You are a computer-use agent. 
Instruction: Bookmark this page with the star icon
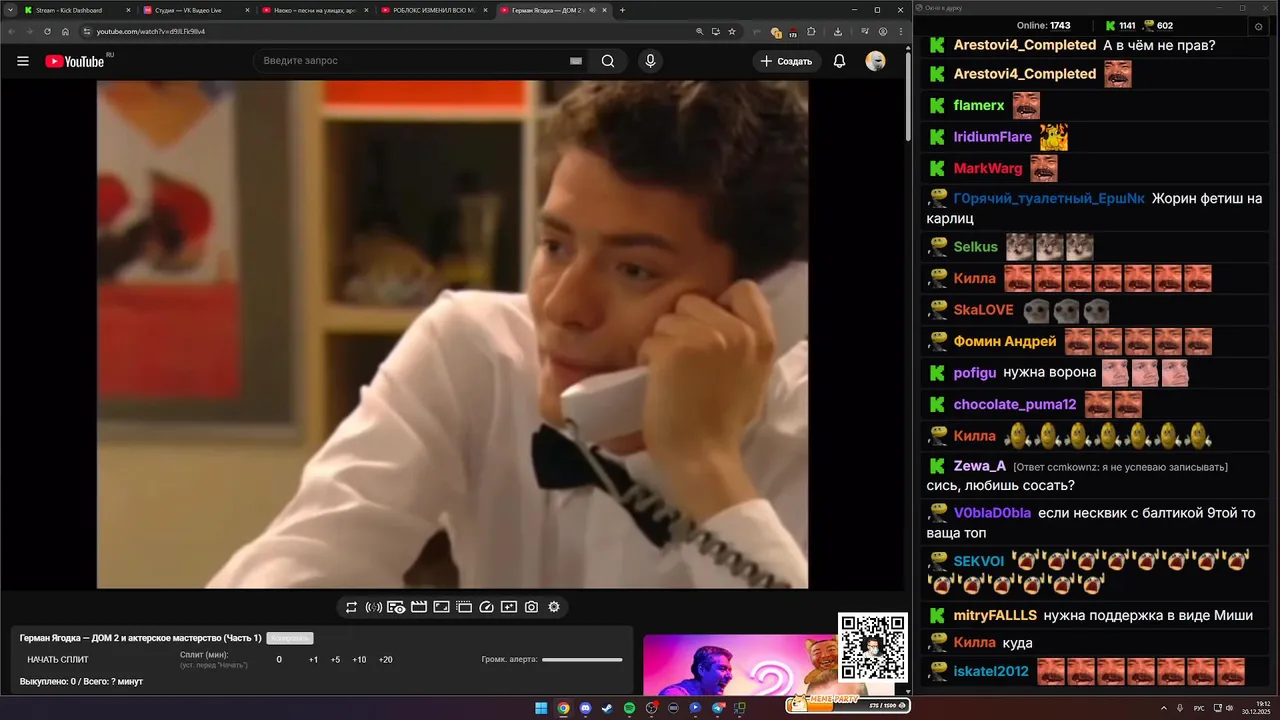click(732, 31)
